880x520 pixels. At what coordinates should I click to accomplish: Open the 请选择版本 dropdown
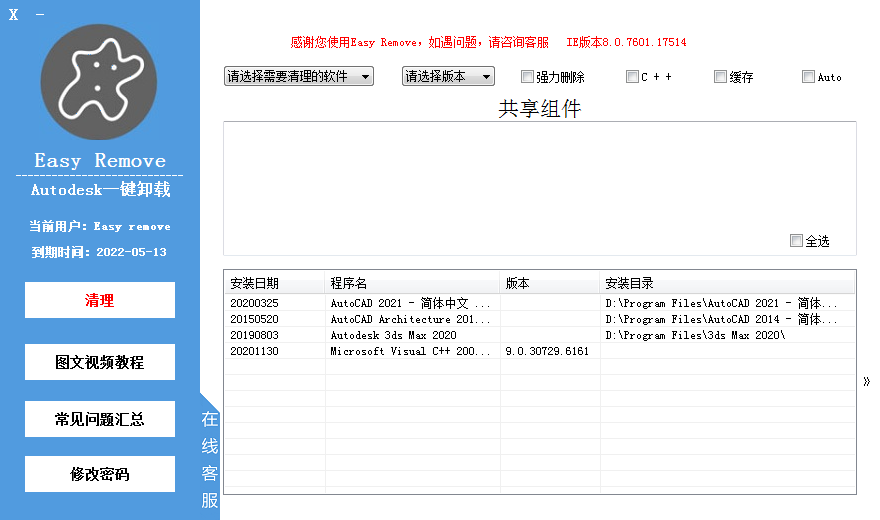coord(448,76)
